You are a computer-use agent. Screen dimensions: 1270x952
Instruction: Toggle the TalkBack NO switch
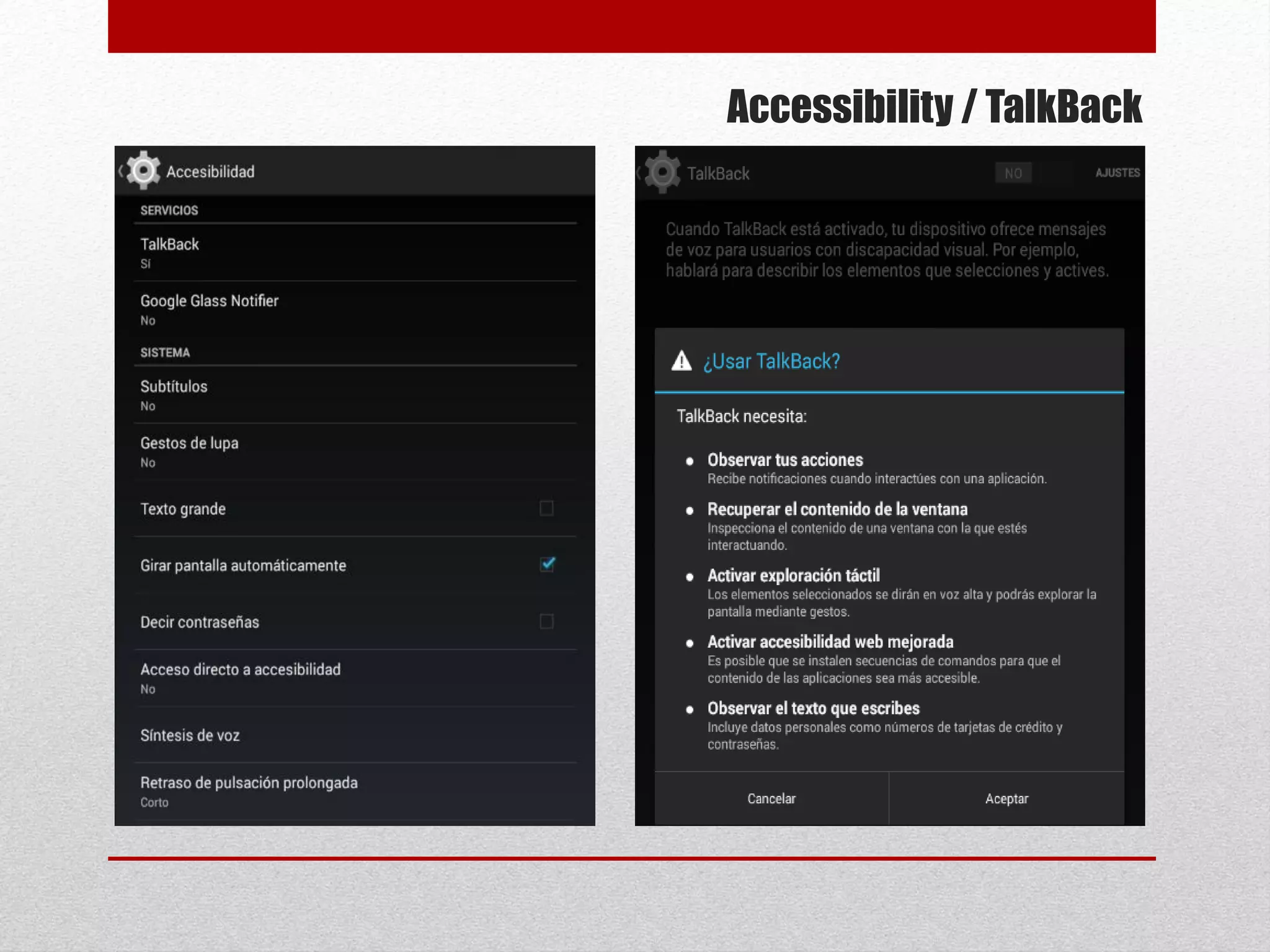(x=1033, y=173)
